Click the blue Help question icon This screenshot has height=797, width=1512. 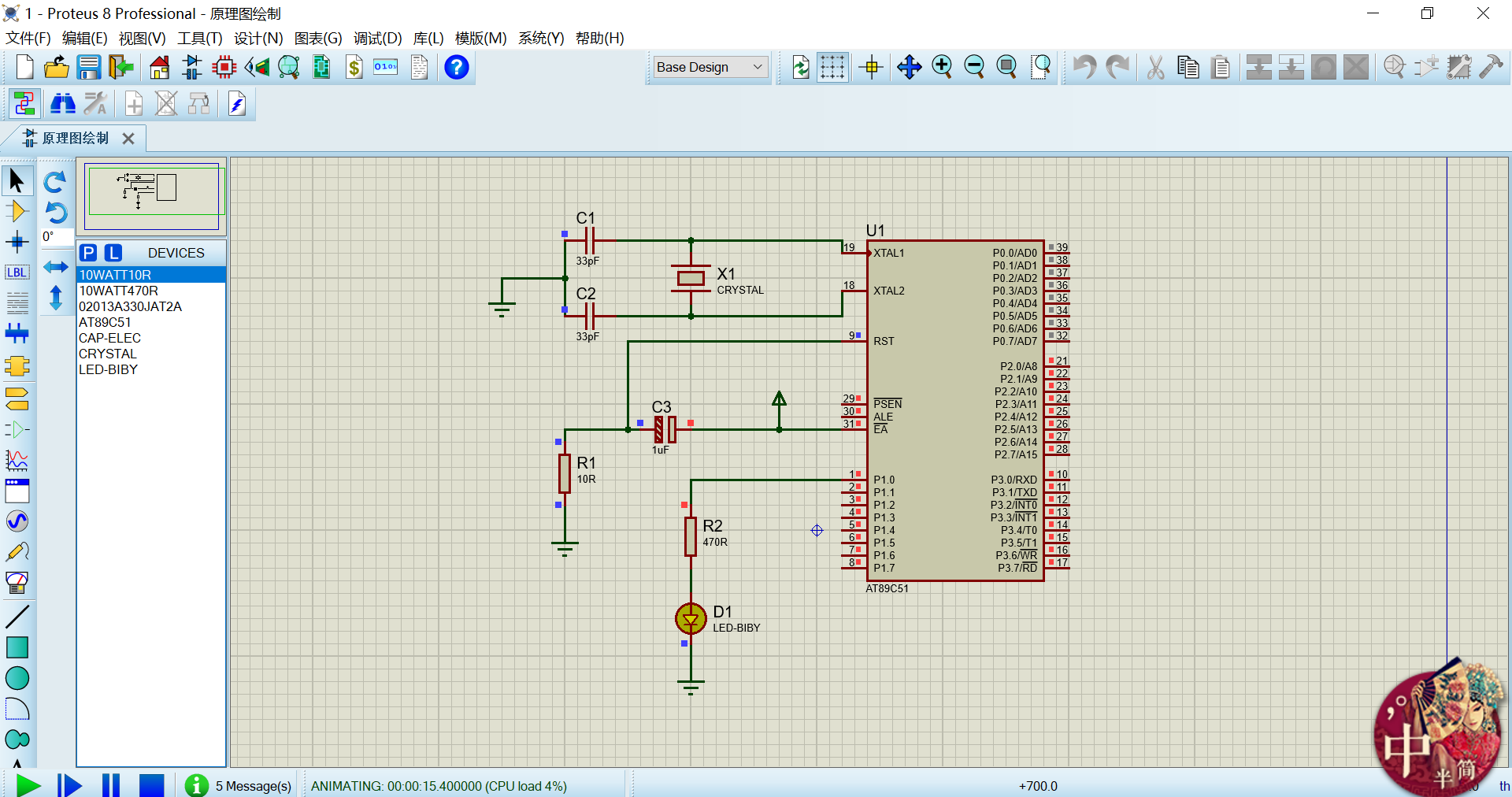[x=456, y=68]
